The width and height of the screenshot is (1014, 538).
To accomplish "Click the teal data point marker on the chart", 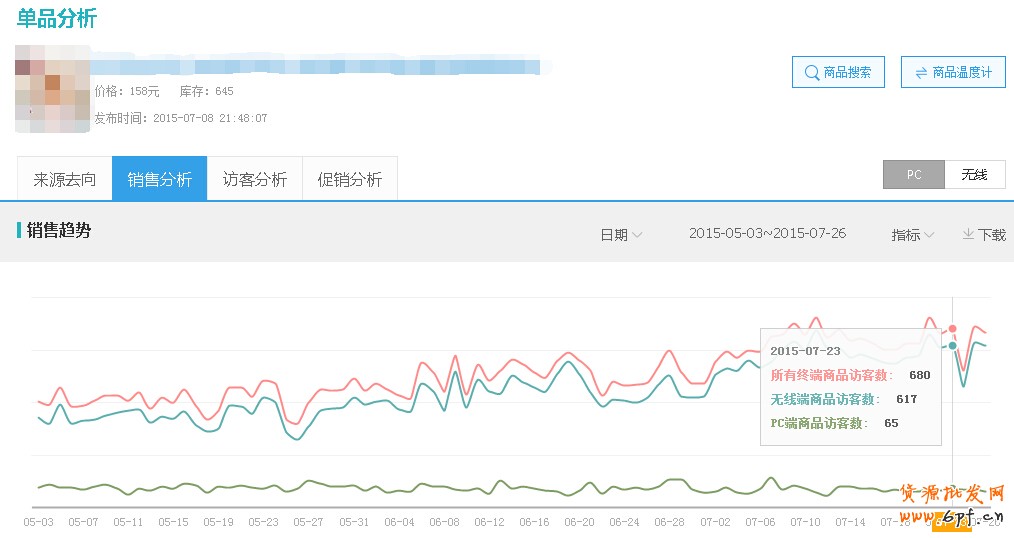I will 952,346.
